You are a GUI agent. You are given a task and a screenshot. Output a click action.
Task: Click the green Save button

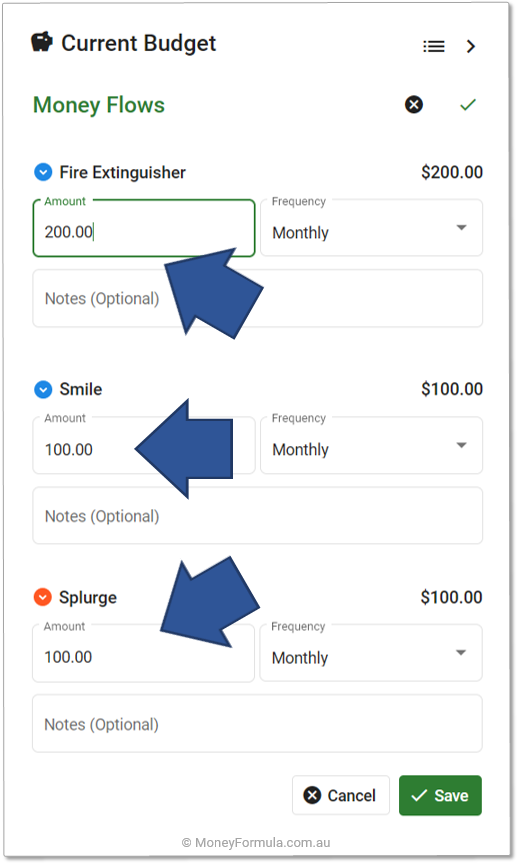(x=440, y=795)
